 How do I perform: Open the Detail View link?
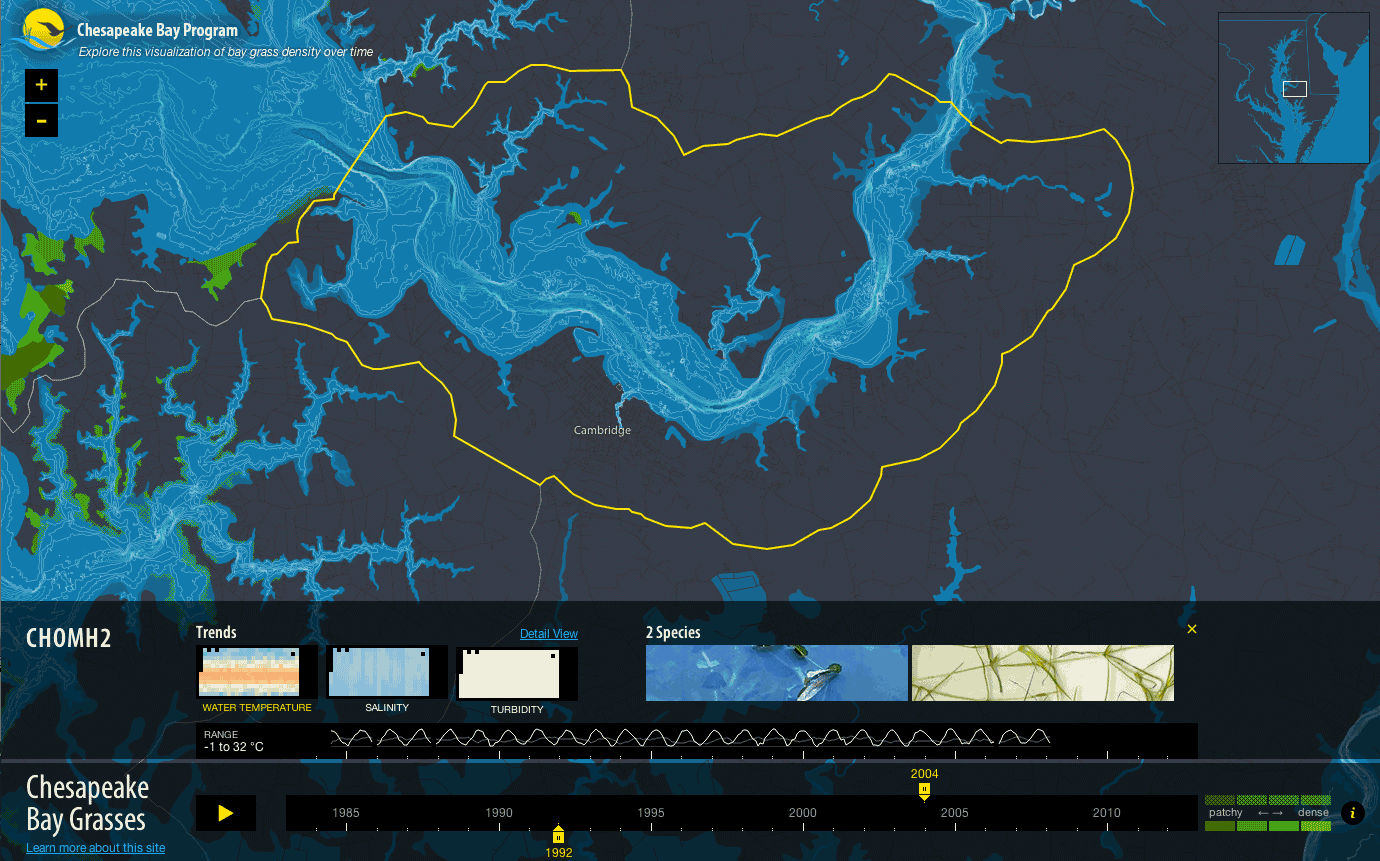pos(548,634)
